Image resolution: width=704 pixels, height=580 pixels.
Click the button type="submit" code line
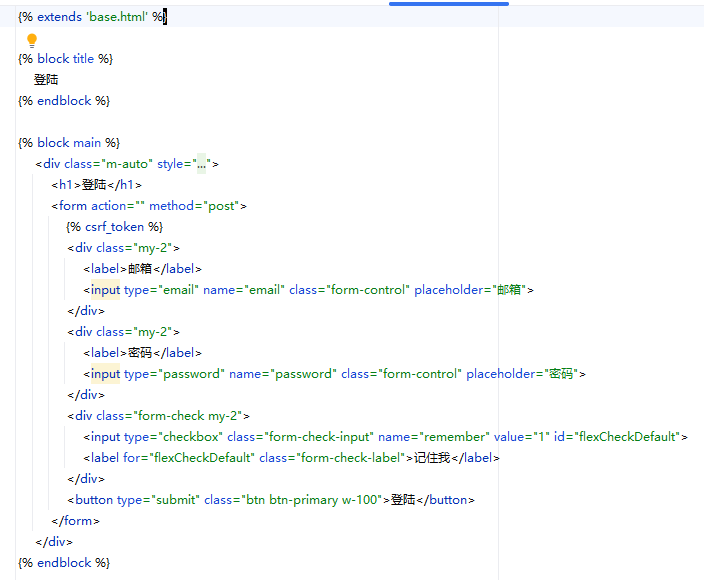[x=271, y=500]
